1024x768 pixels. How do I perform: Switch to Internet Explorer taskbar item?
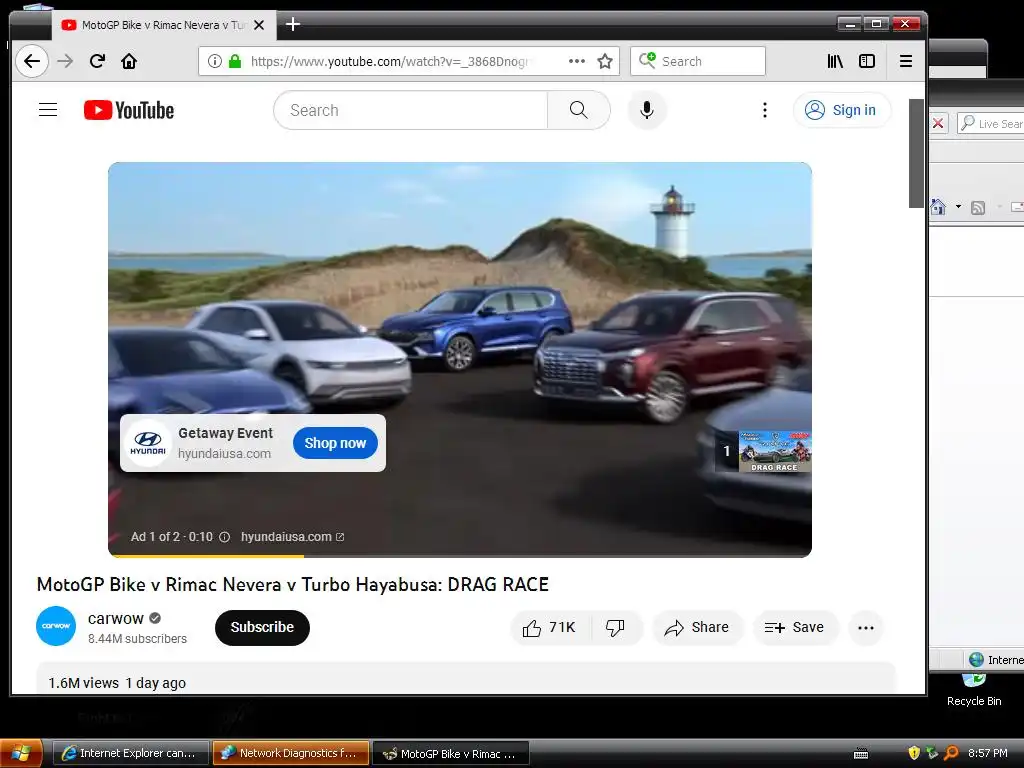(130, 753)
